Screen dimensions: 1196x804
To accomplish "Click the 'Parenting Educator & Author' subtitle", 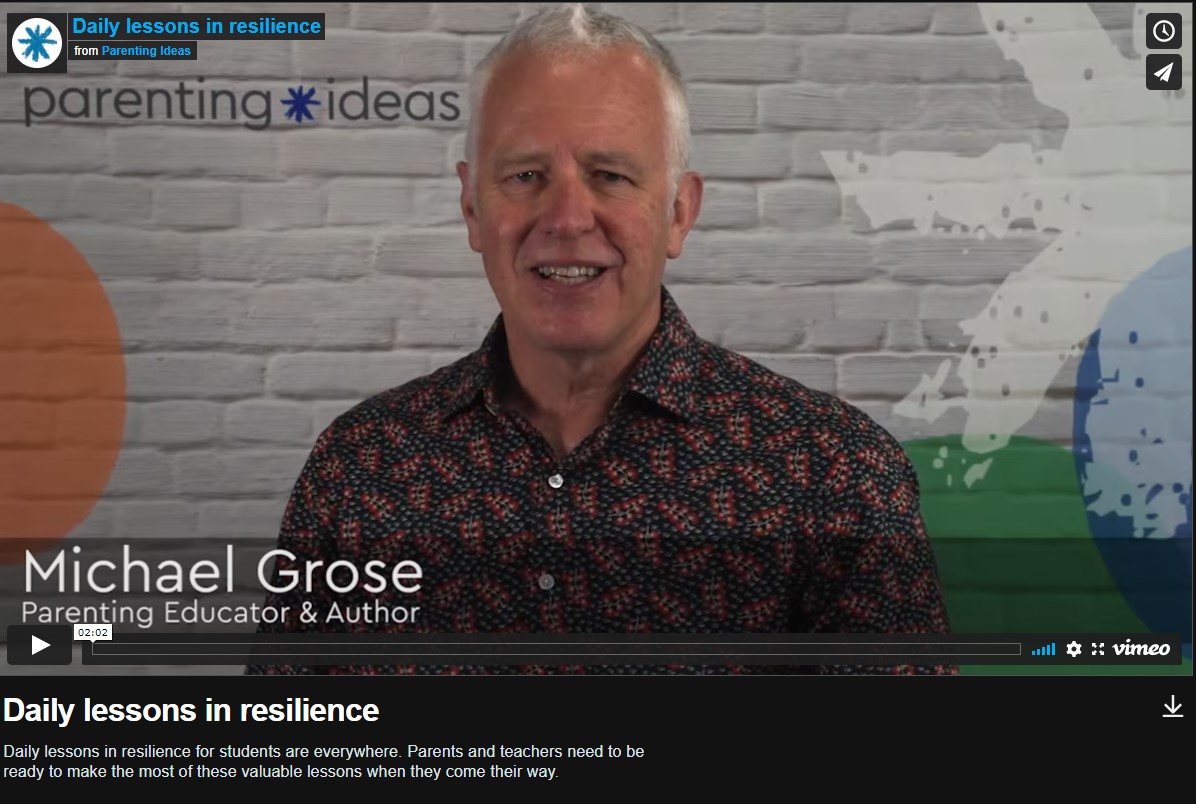I will pos(220,613).
